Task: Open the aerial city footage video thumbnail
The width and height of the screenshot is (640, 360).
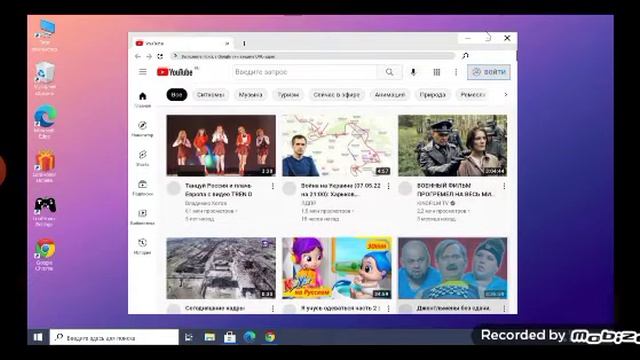Action: (221, 268)
